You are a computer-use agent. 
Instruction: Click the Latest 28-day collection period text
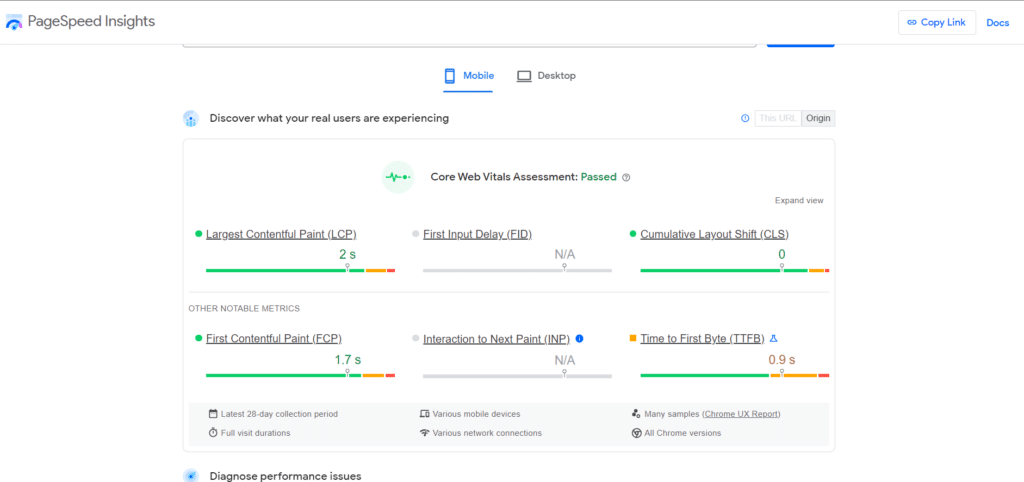point(280,414)
